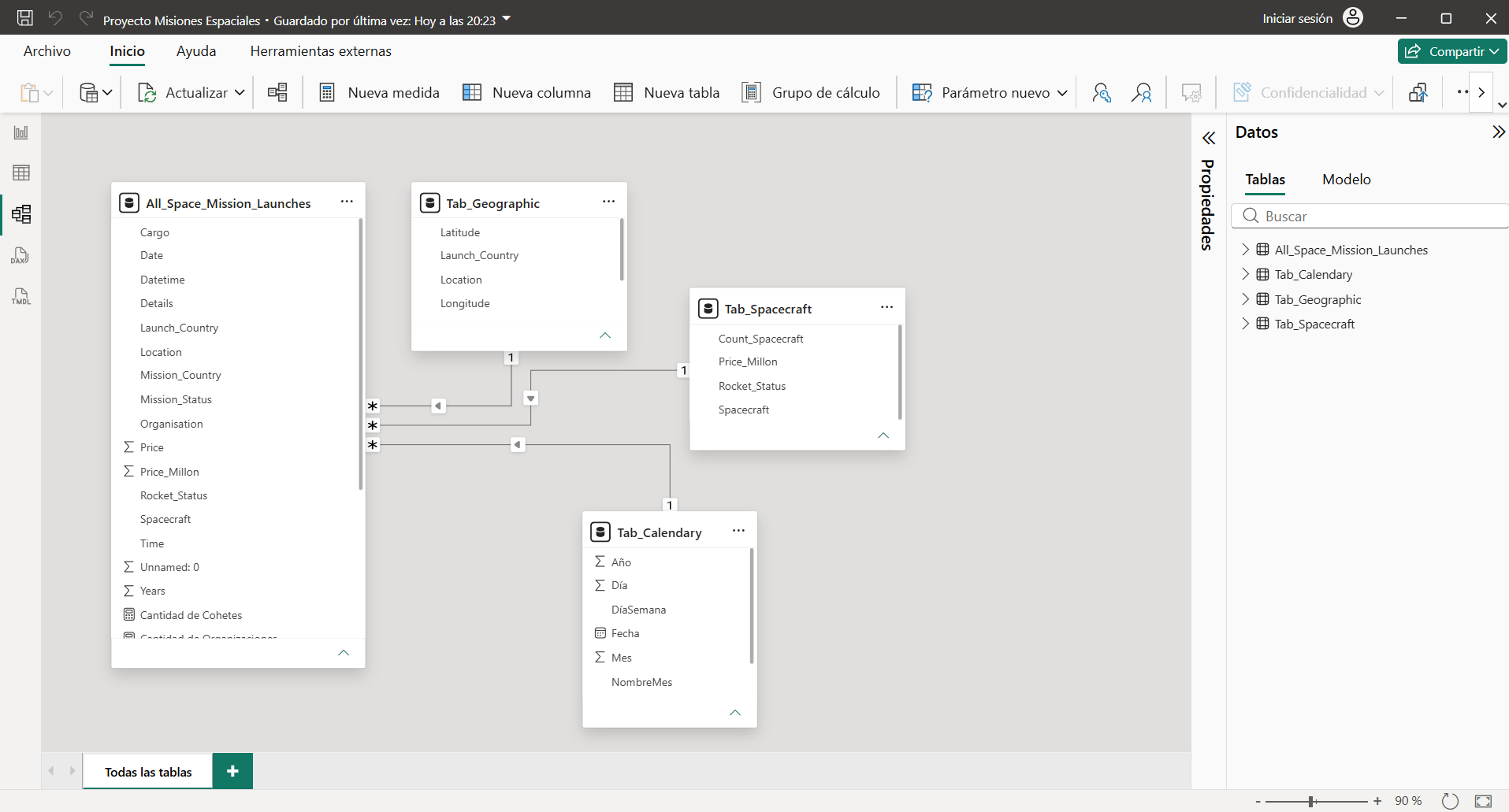Open More options on All_Space_Mission_Launches table

[347, 202]
